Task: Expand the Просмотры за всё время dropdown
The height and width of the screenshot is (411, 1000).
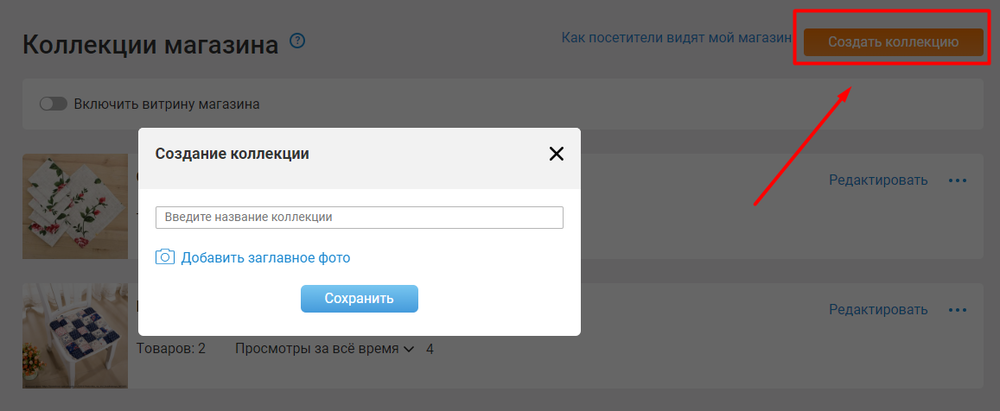Action: pos(316,349)
